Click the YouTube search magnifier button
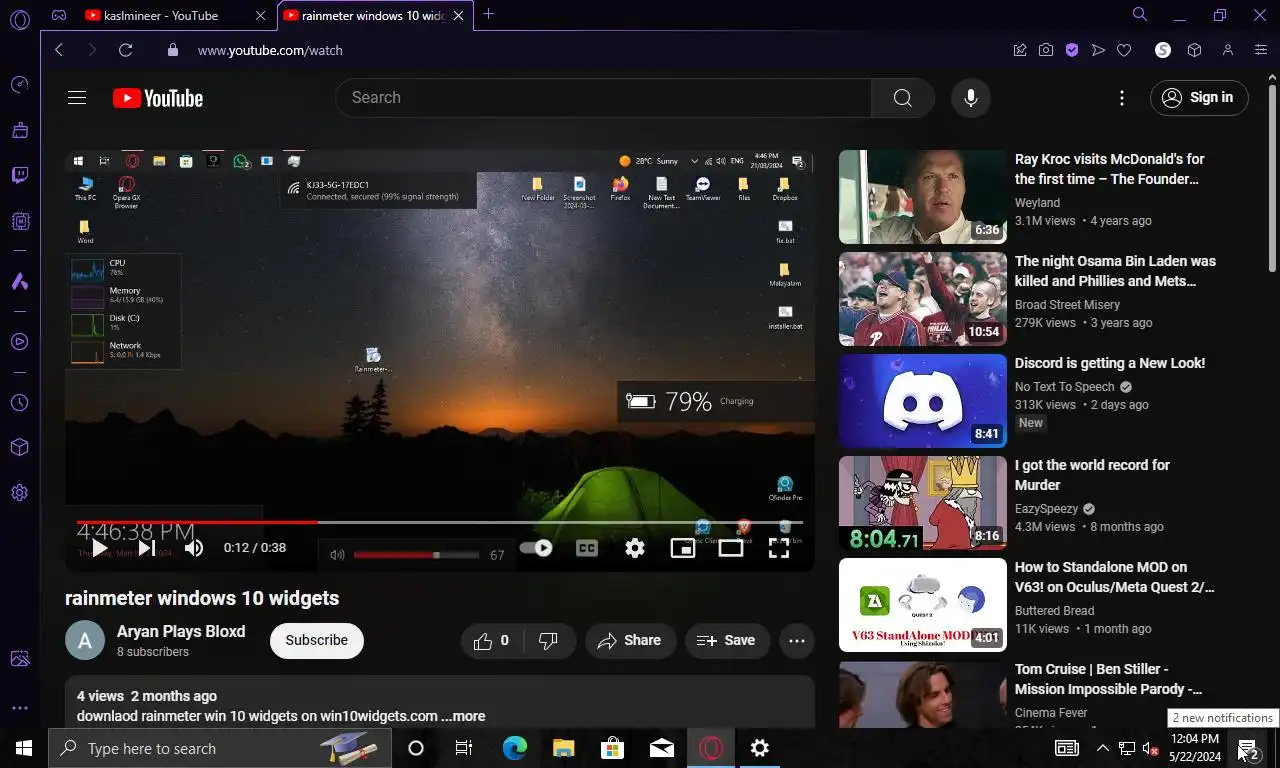The image size is (1280, 768). pyautogui.click(x=903, y=98)
